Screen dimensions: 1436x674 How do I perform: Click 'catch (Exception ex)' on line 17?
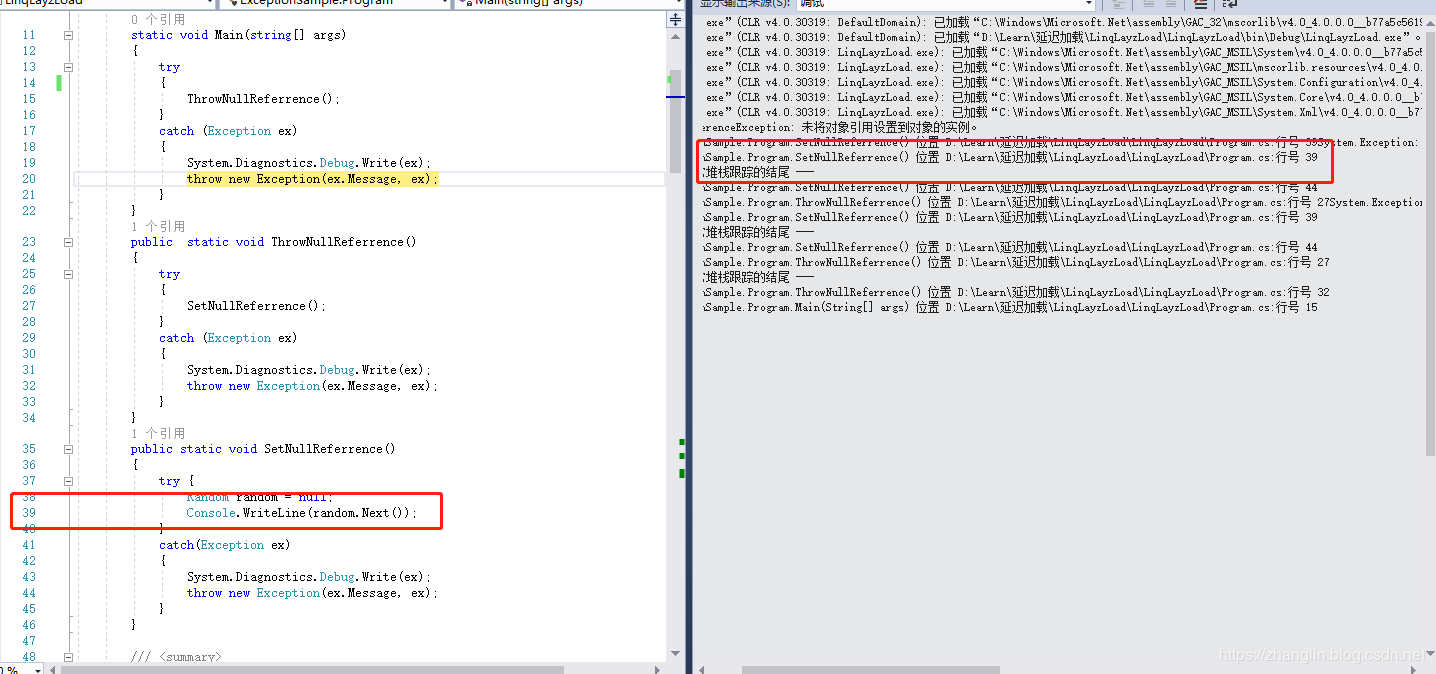coord(228,131)
